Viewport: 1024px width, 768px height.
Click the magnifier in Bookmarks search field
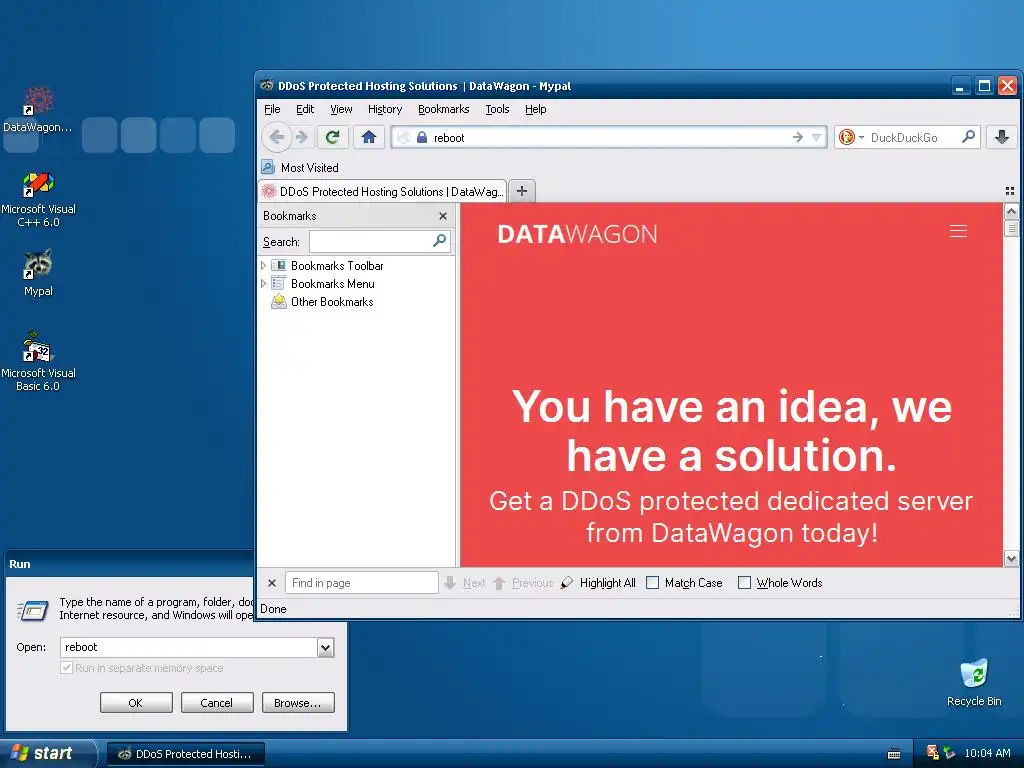click(x=440, y=241)
